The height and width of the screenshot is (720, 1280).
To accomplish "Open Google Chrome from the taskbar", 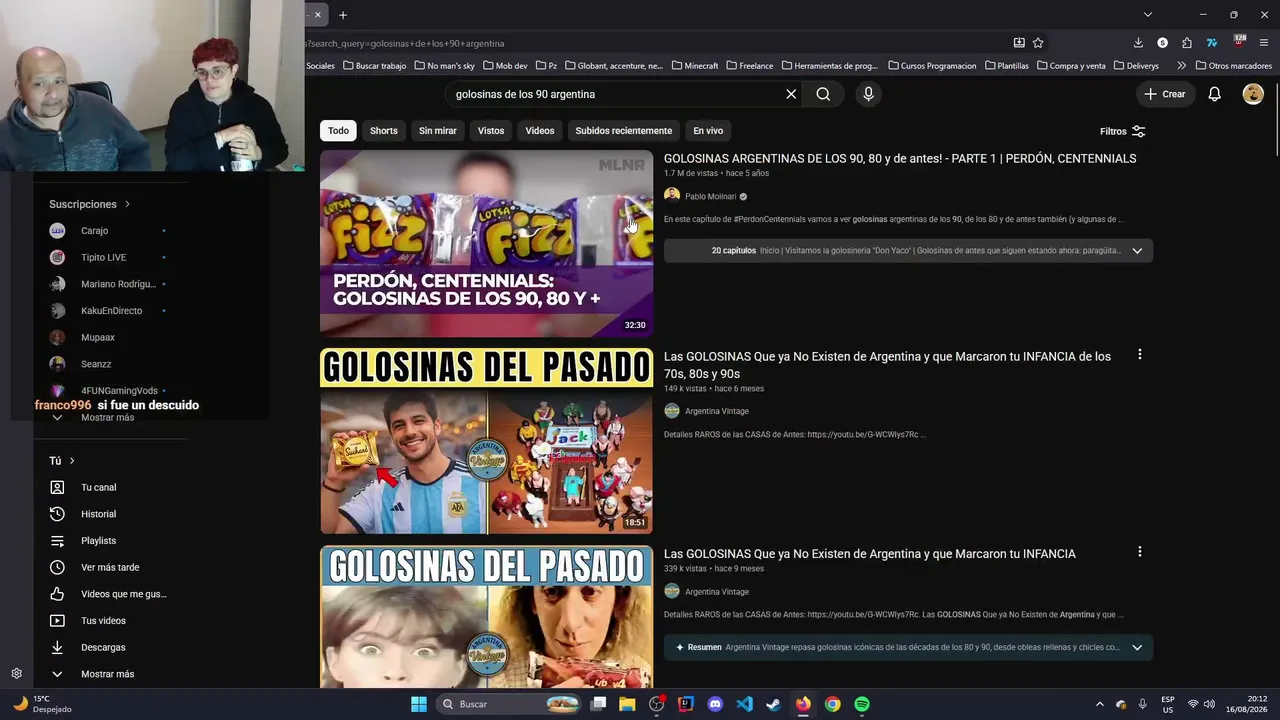I will [832, 704].
